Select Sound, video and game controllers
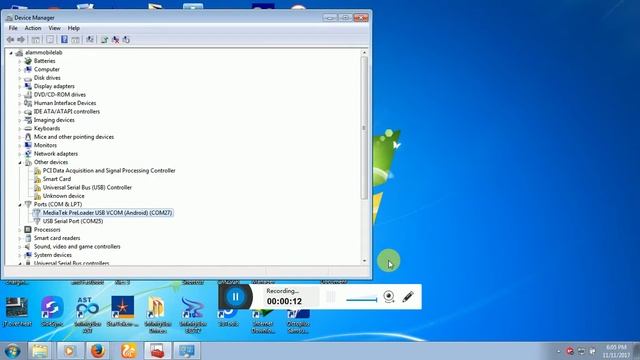The height and width of the screenshot is (360, 640). [77, 247]
